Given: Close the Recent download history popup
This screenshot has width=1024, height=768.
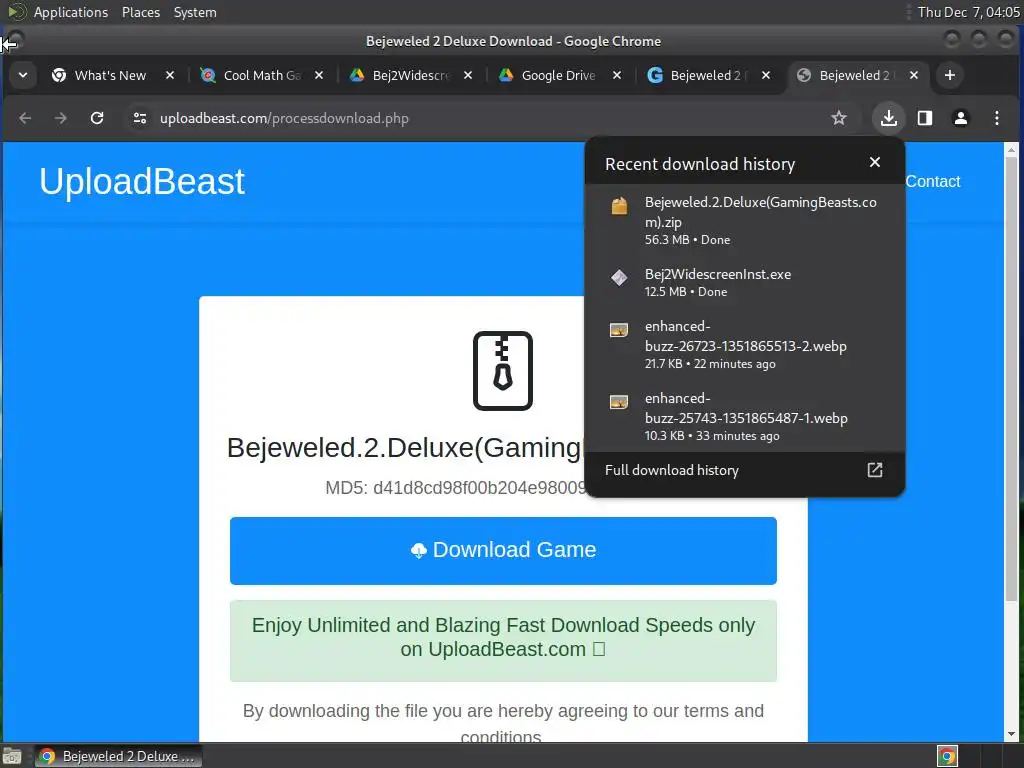Looking at the screenshot, I should (874, 162).
